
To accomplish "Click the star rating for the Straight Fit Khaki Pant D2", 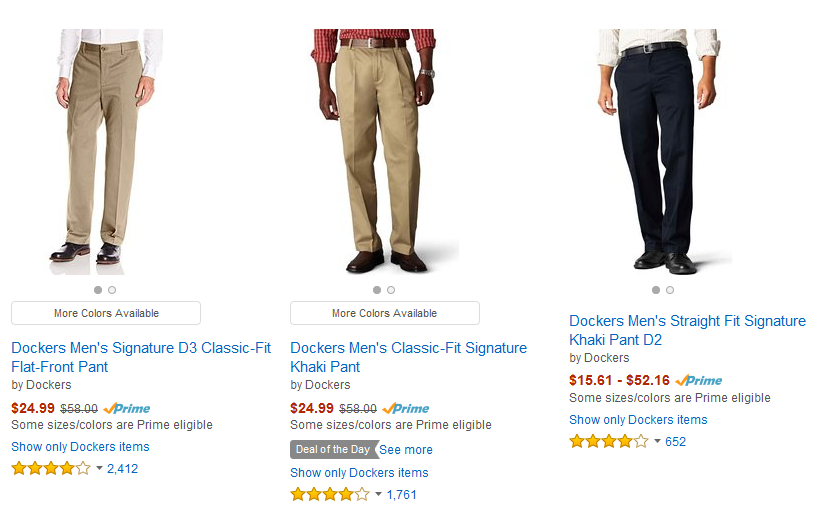I will pyautogui.click(x=609, y=441).
